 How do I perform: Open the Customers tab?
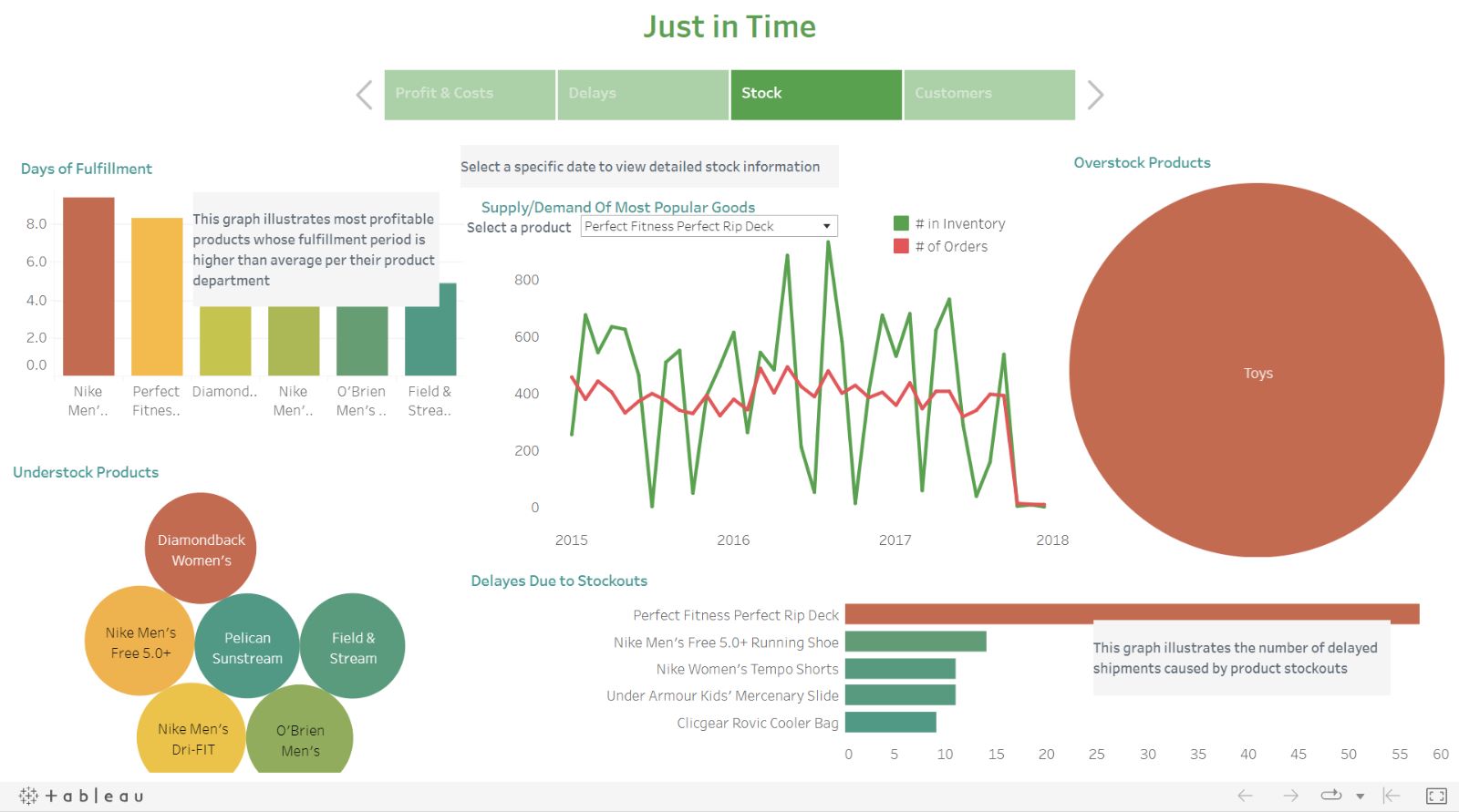pos(989,95)
